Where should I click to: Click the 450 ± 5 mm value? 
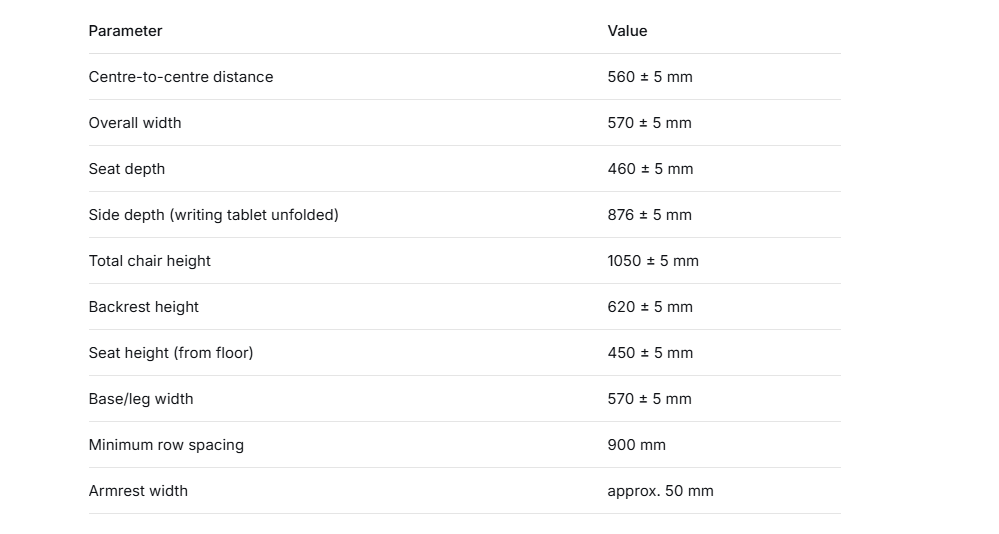tap(650, 352)
